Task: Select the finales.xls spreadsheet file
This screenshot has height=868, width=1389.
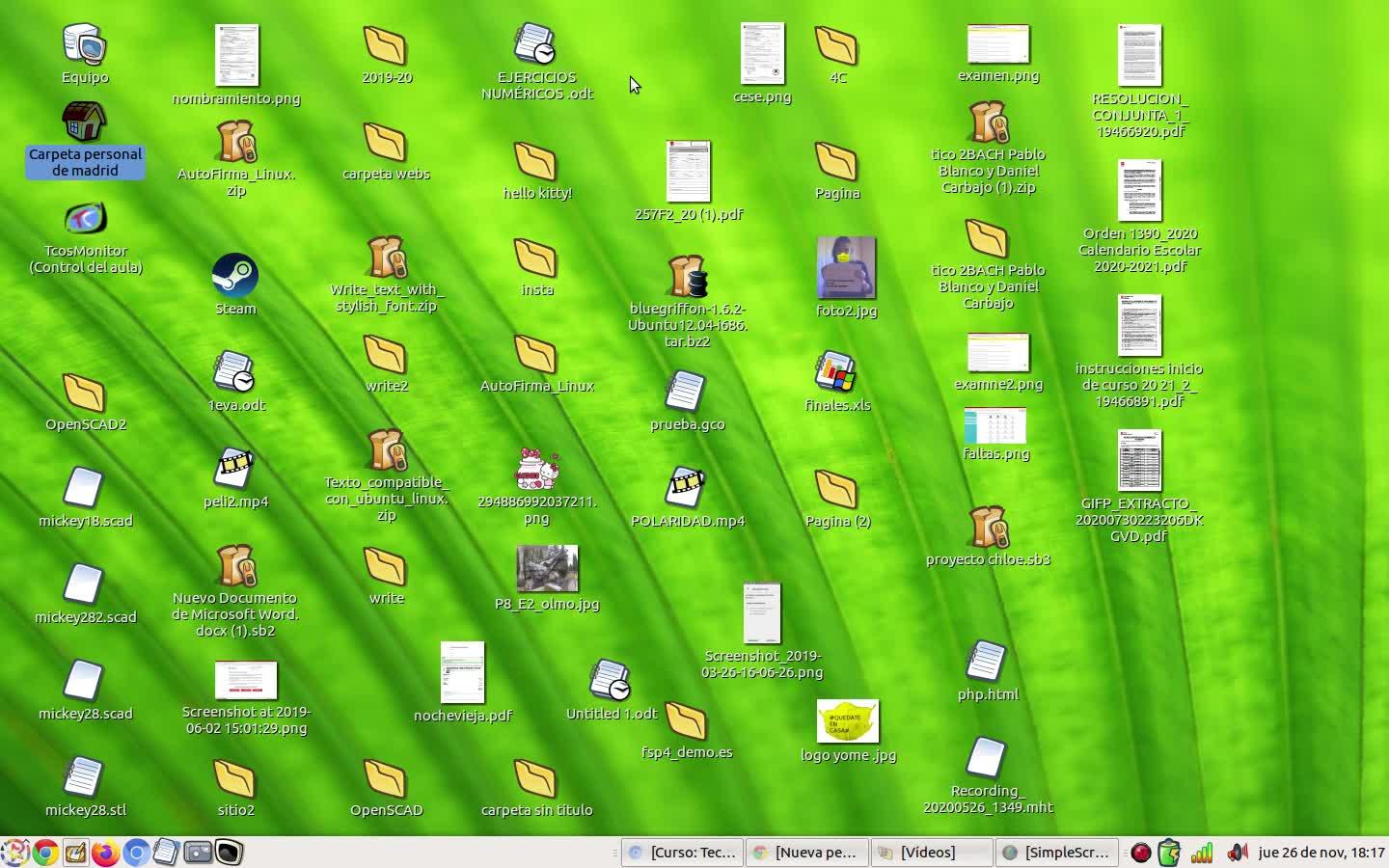Action: point(835,374)
